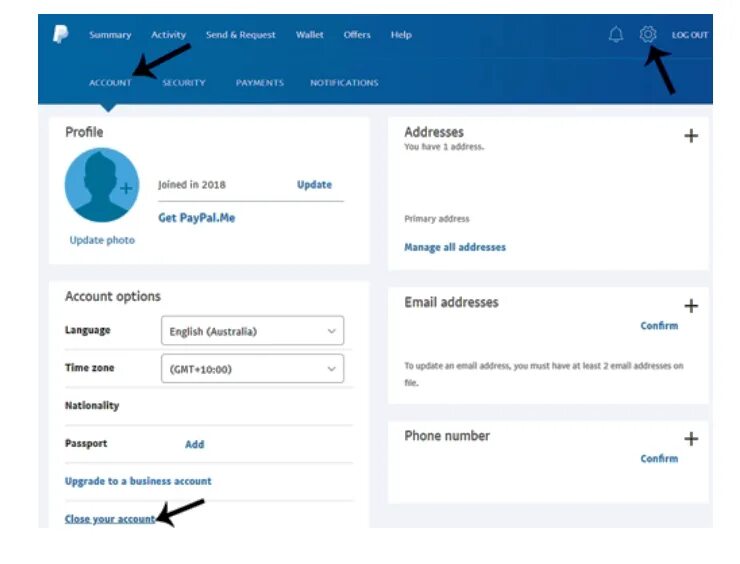
Task: Open the Get PayPal.Me link
Action: pos(196,218)
